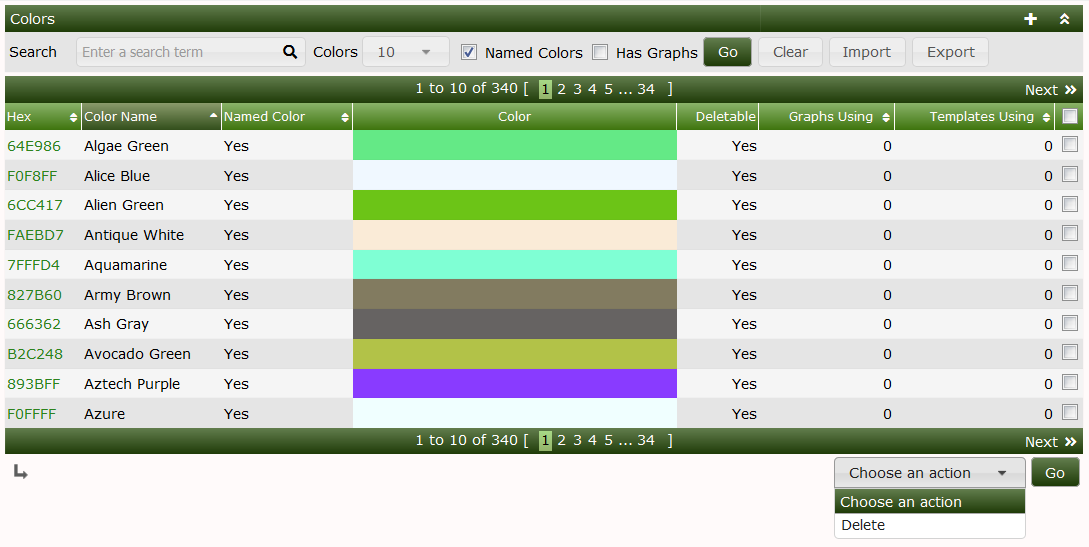The image size is (1089, 547).
Task: Enable the Has Graphs checkbox
Action: pos(600,52)
